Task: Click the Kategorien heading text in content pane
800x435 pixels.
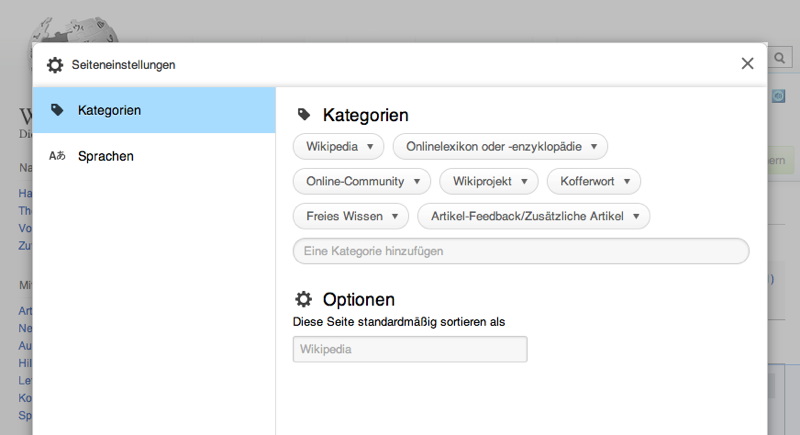Action: (365, 115)
